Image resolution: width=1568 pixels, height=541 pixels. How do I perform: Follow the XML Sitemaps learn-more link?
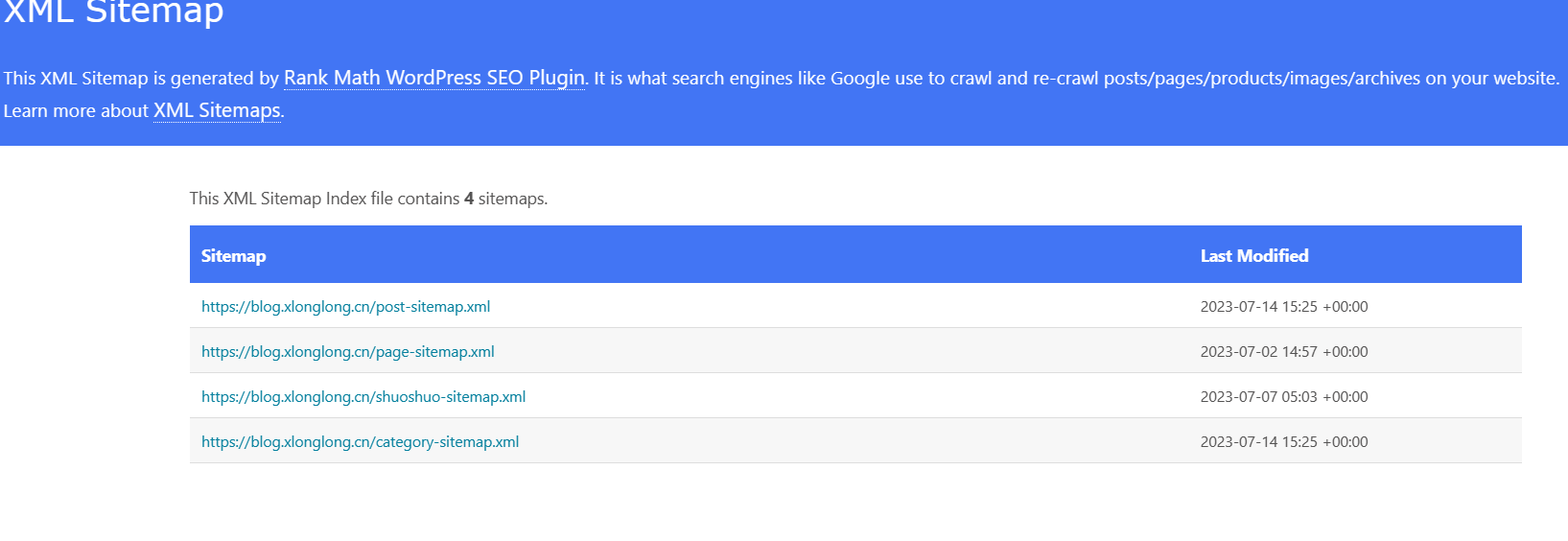(x=217, y=110)
